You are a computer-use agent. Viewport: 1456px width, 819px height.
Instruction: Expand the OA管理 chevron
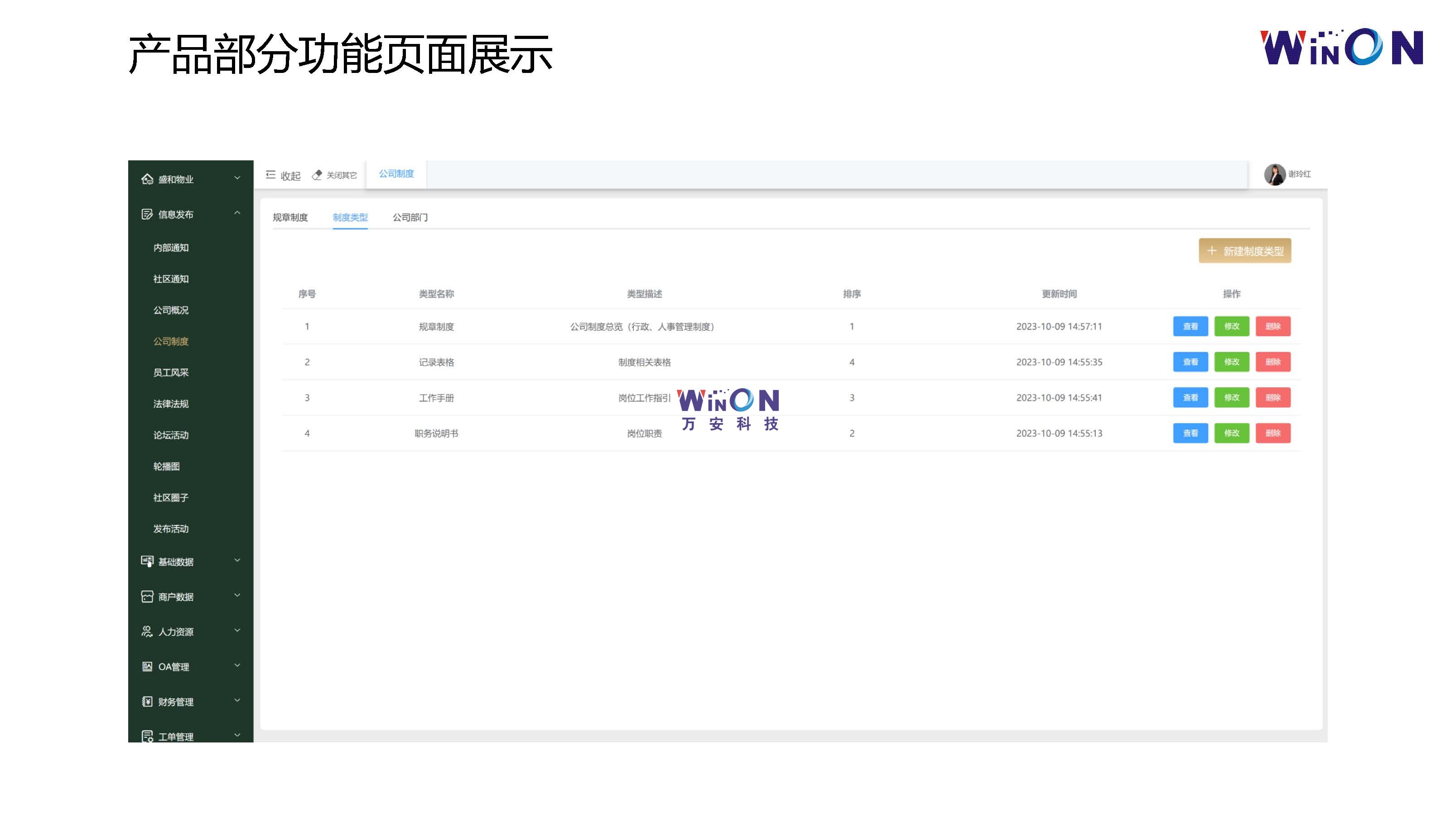coord(237,665)
